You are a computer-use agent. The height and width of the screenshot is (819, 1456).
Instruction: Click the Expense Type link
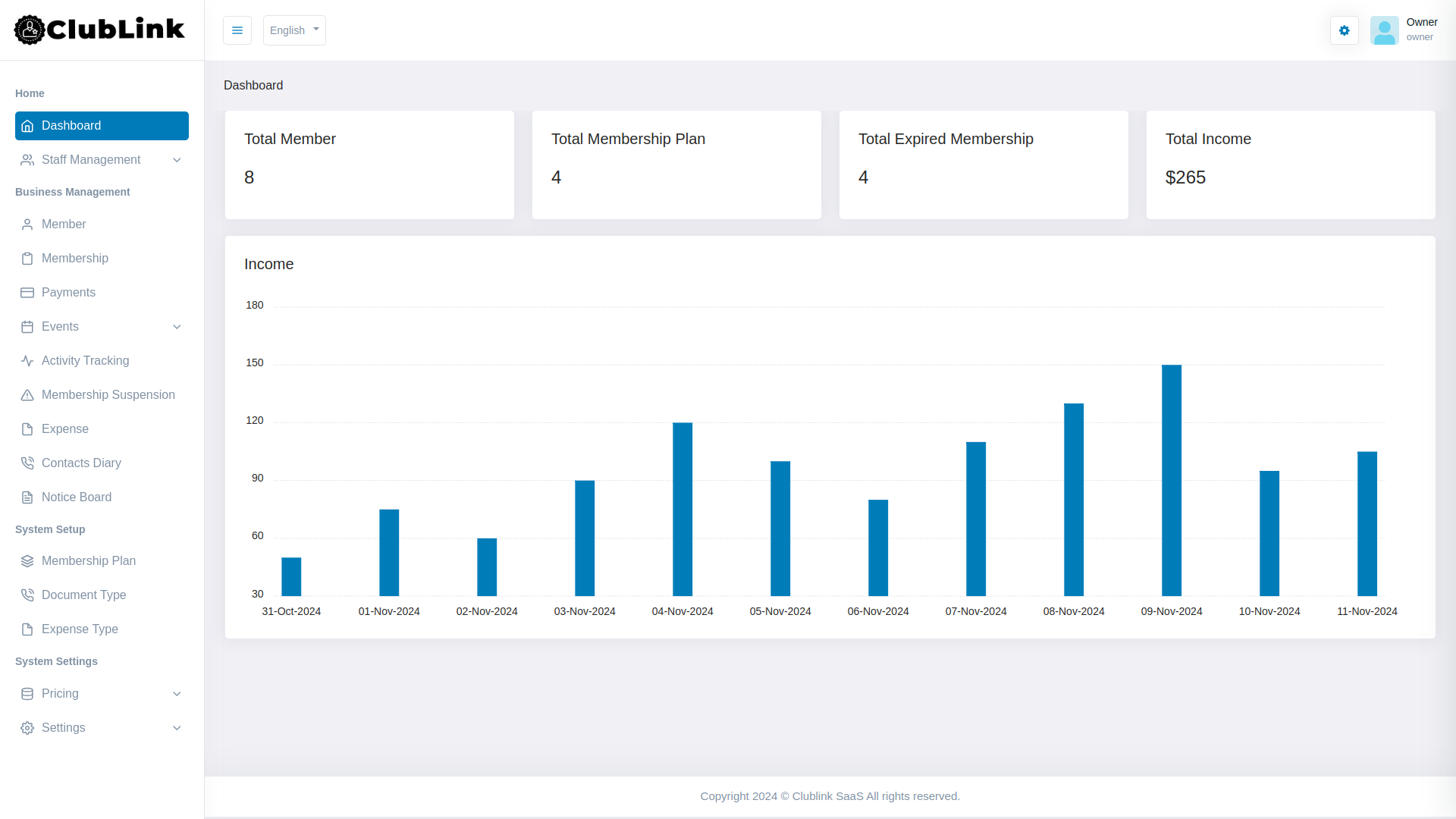point(80,629)
